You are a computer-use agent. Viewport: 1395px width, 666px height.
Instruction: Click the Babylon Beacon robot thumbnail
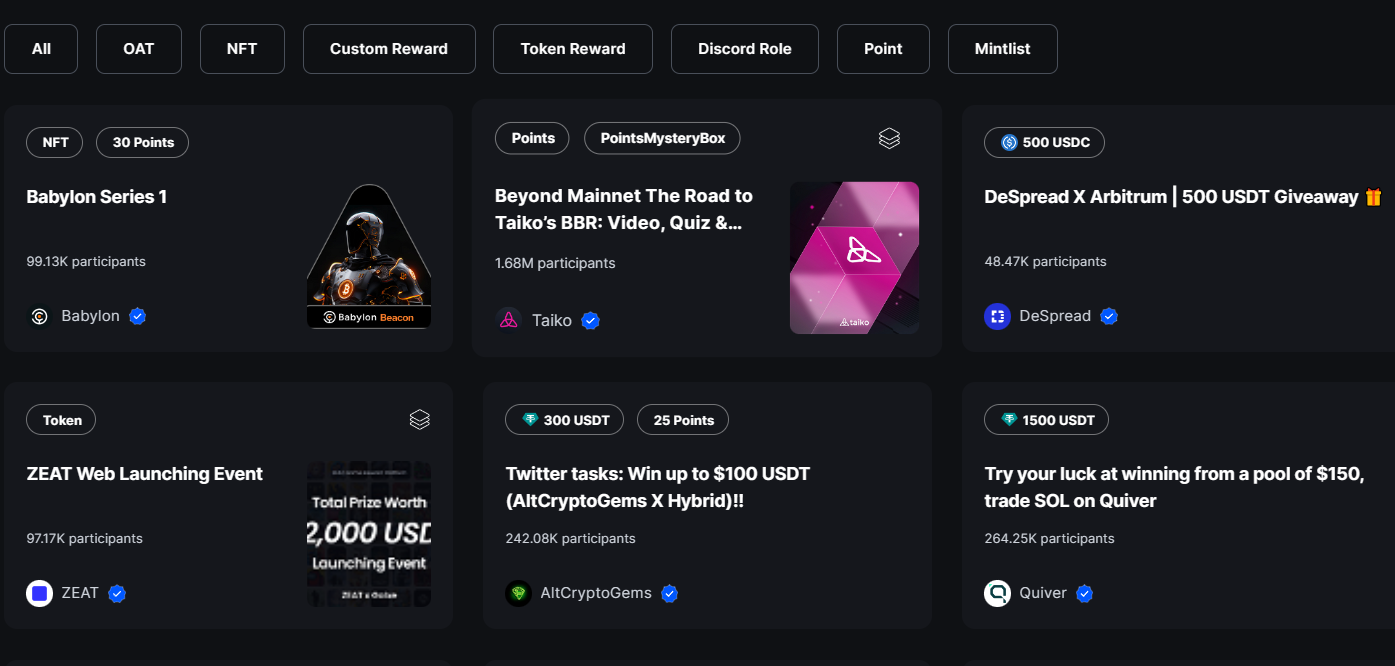tap(369, 256)
